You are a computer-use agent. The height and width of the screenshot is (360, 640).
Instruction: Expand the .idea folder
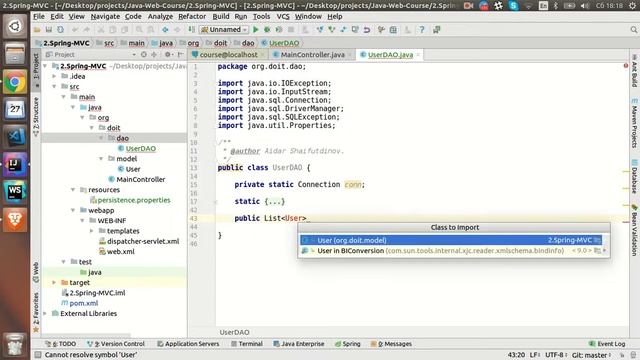click(x=54, y=76)
